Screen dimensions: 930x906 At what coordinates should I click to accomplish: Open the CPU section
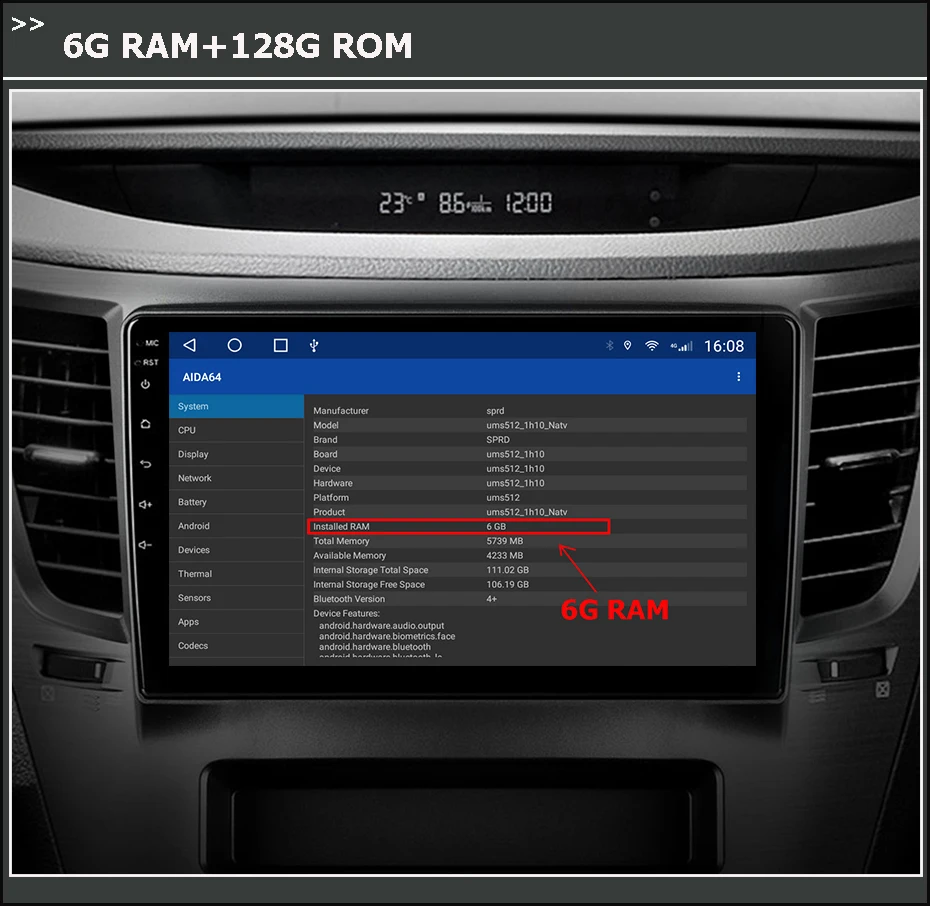click(236, 430)
